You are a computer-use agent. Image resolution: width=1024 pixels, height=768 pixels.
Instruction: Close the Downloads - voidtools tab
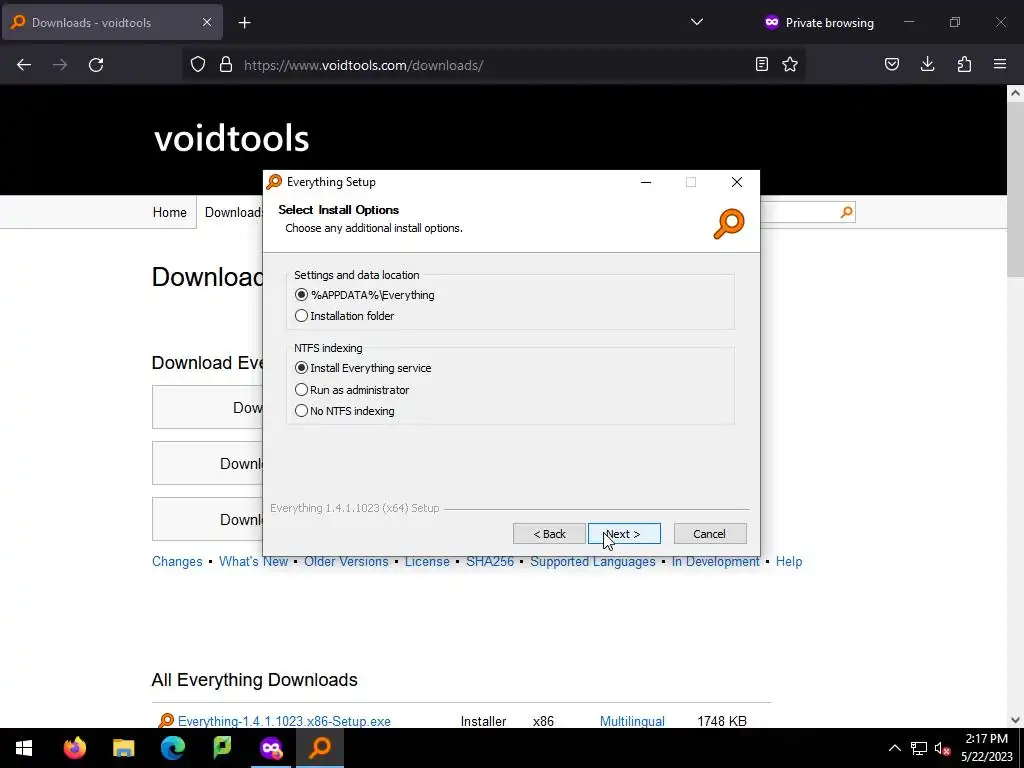(207, 22)
